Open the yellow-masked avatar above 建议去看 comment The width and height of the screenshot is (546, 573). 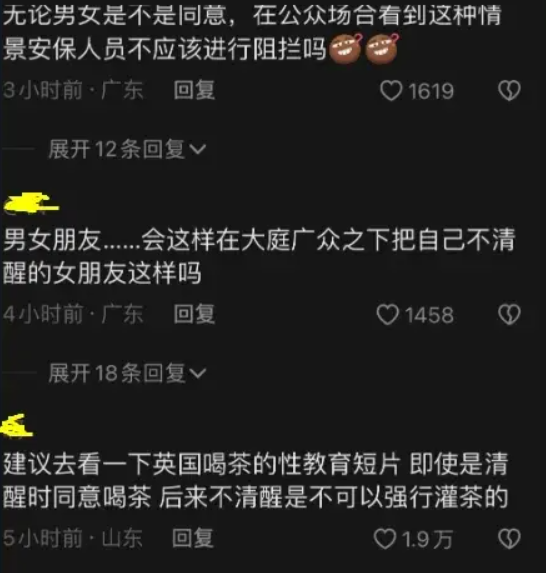[x=17, y=426]
